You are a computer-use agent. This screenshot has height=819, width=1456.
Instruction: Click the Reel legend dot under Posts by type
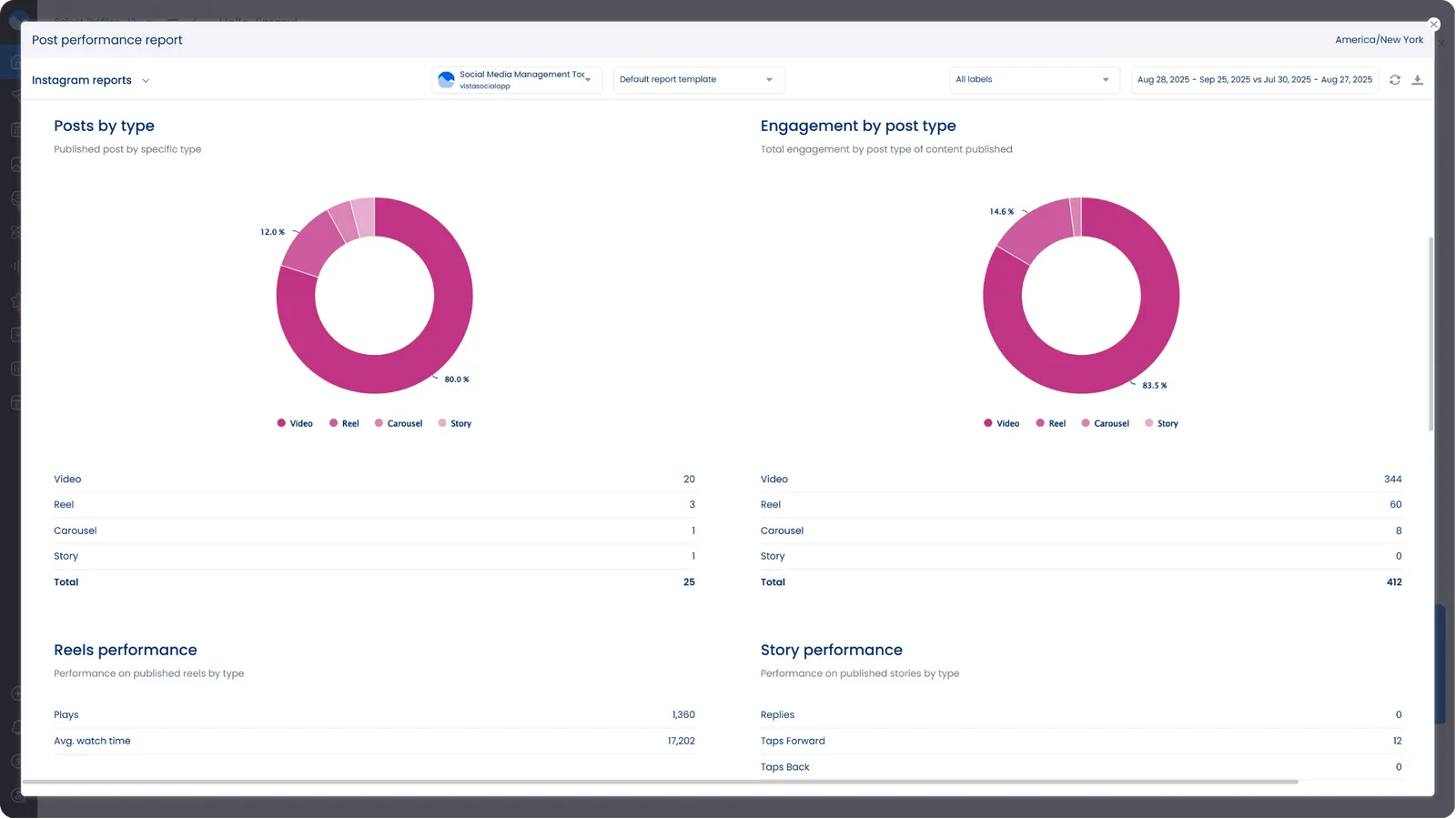click(x=333, y=423)
